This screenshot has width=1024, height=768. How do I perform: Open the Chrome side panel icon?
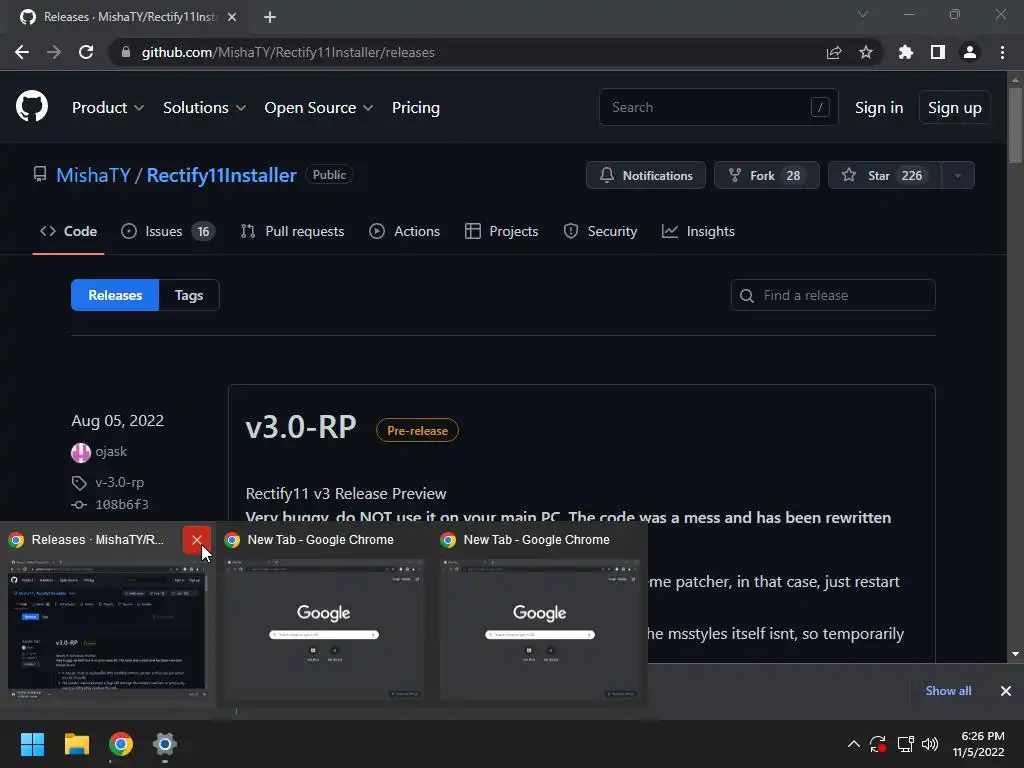pos(938,52)
